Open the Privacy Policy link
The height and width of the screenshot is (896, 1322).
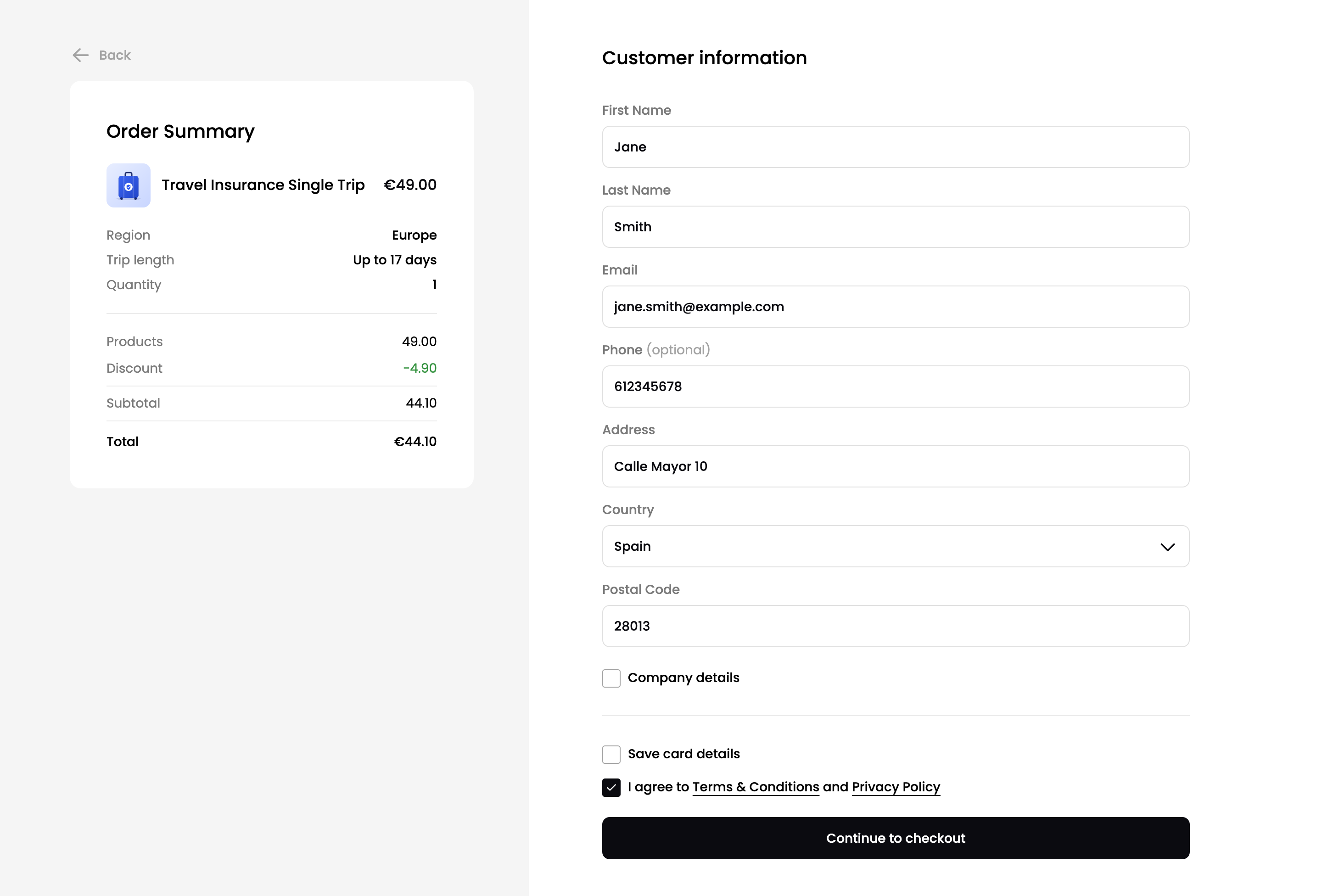pos(896,787)
